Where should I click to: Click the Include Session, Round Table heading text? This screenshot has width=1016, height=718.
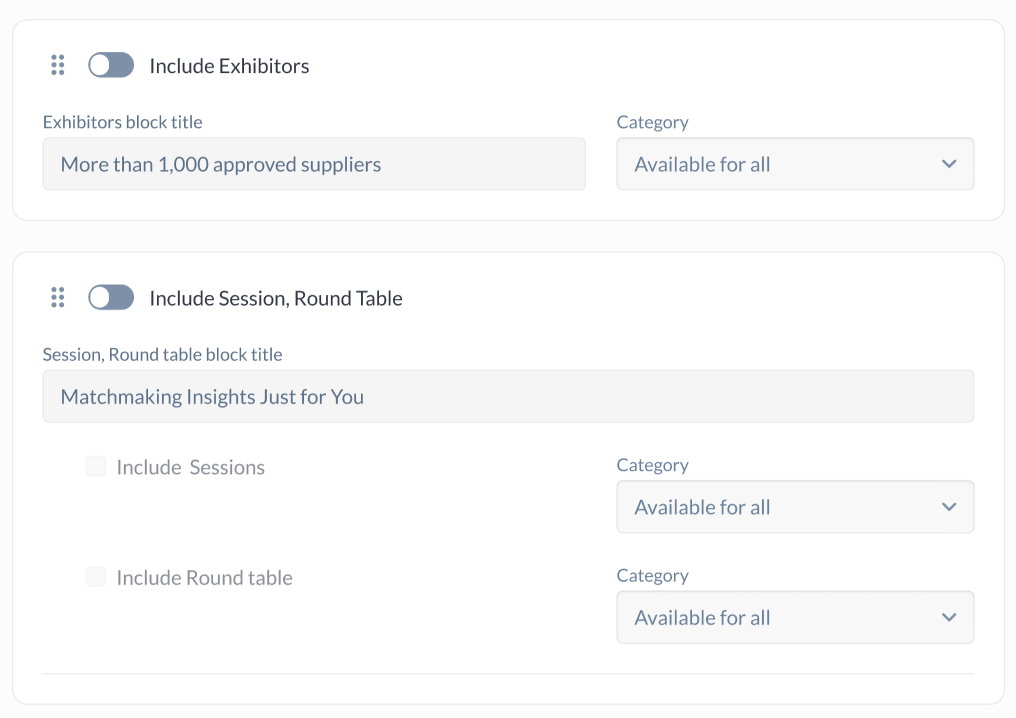[x=276, y=298]
